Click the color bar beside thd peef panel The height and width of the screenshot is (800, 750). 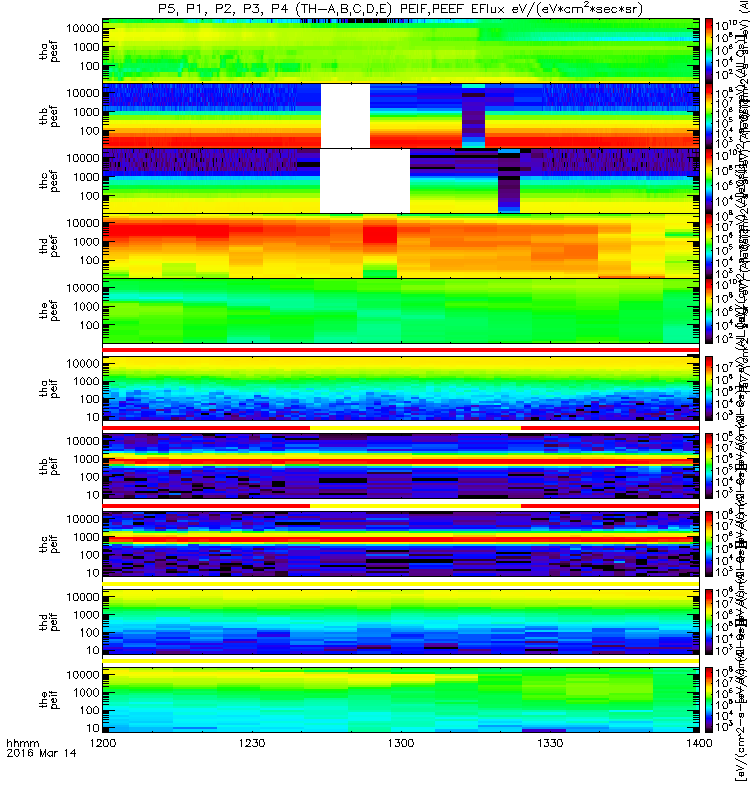709,245
